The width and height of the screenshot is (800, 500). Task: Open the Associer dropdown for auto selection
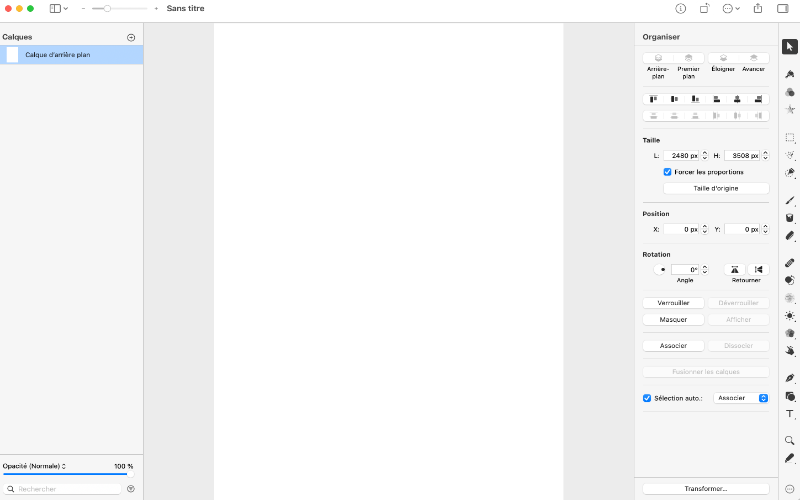(x=741, y=398)
